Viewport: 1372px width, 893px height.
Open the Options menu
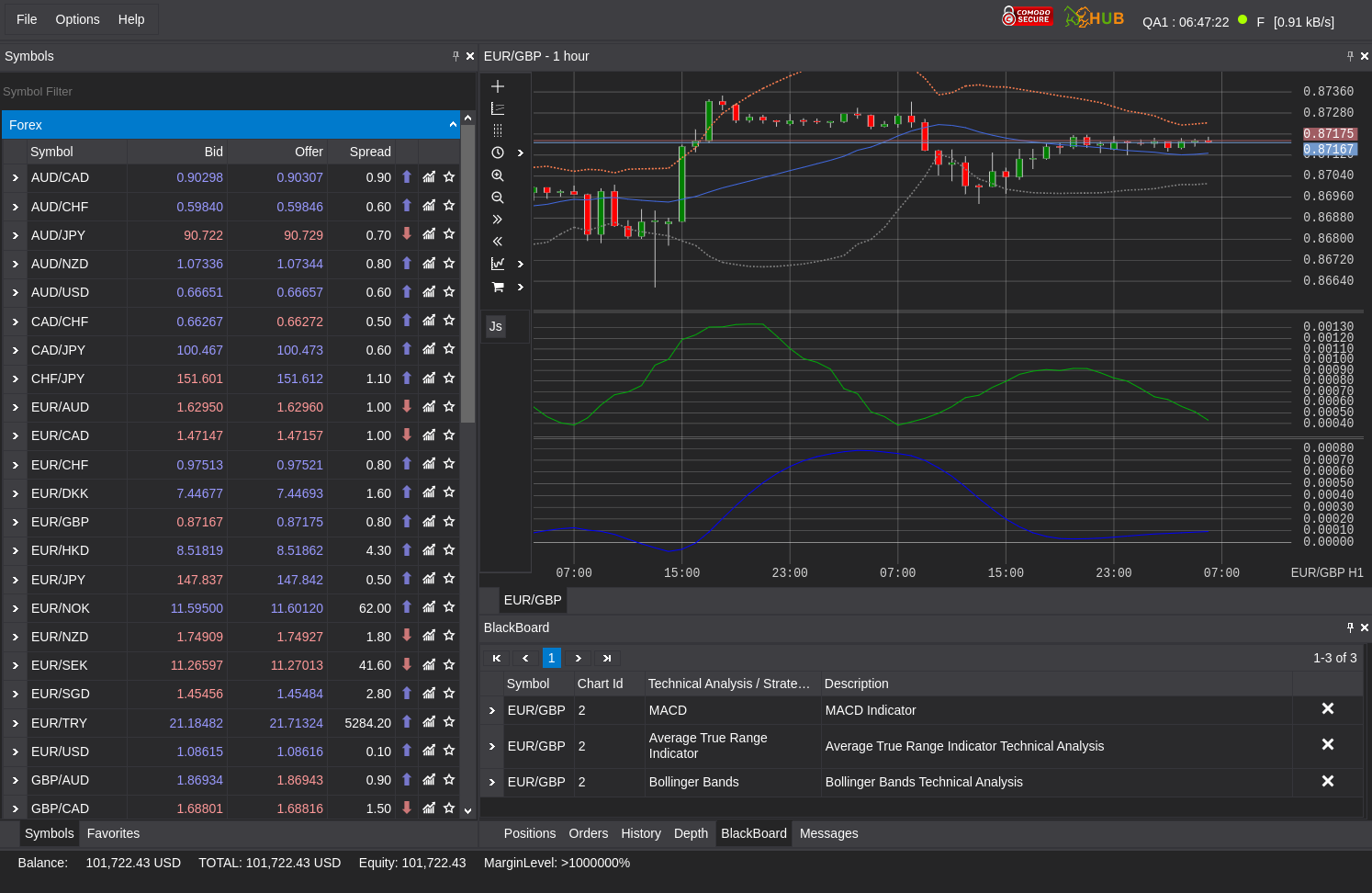point(77,19)
